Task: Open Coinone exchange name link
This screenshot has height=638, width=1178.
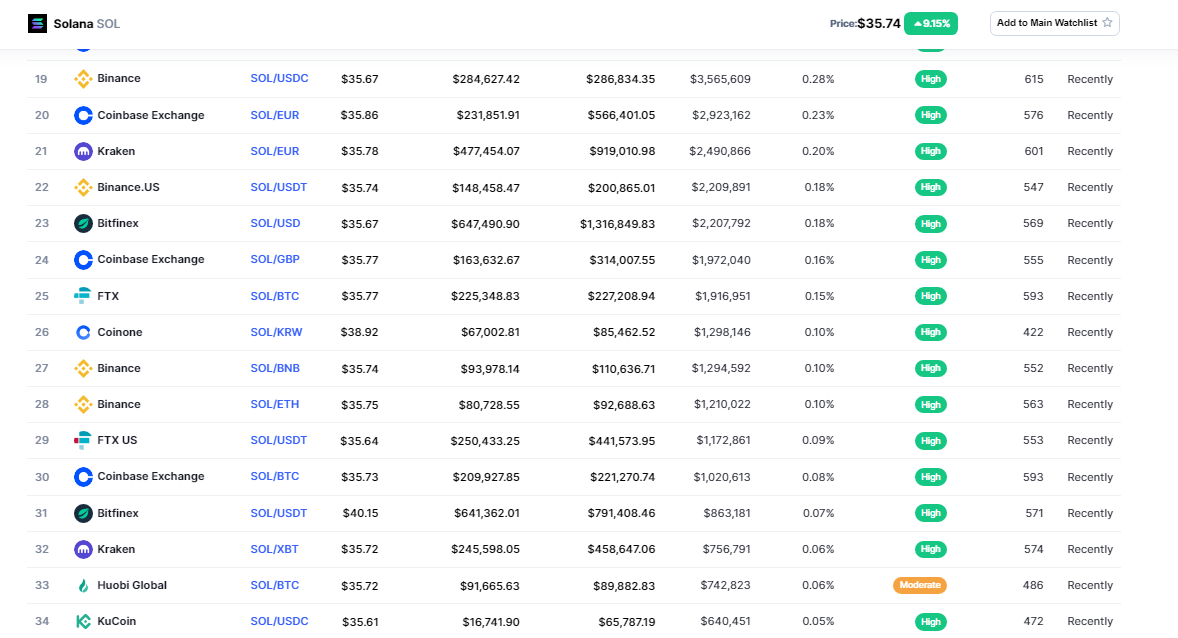Action: coord(119,332)
